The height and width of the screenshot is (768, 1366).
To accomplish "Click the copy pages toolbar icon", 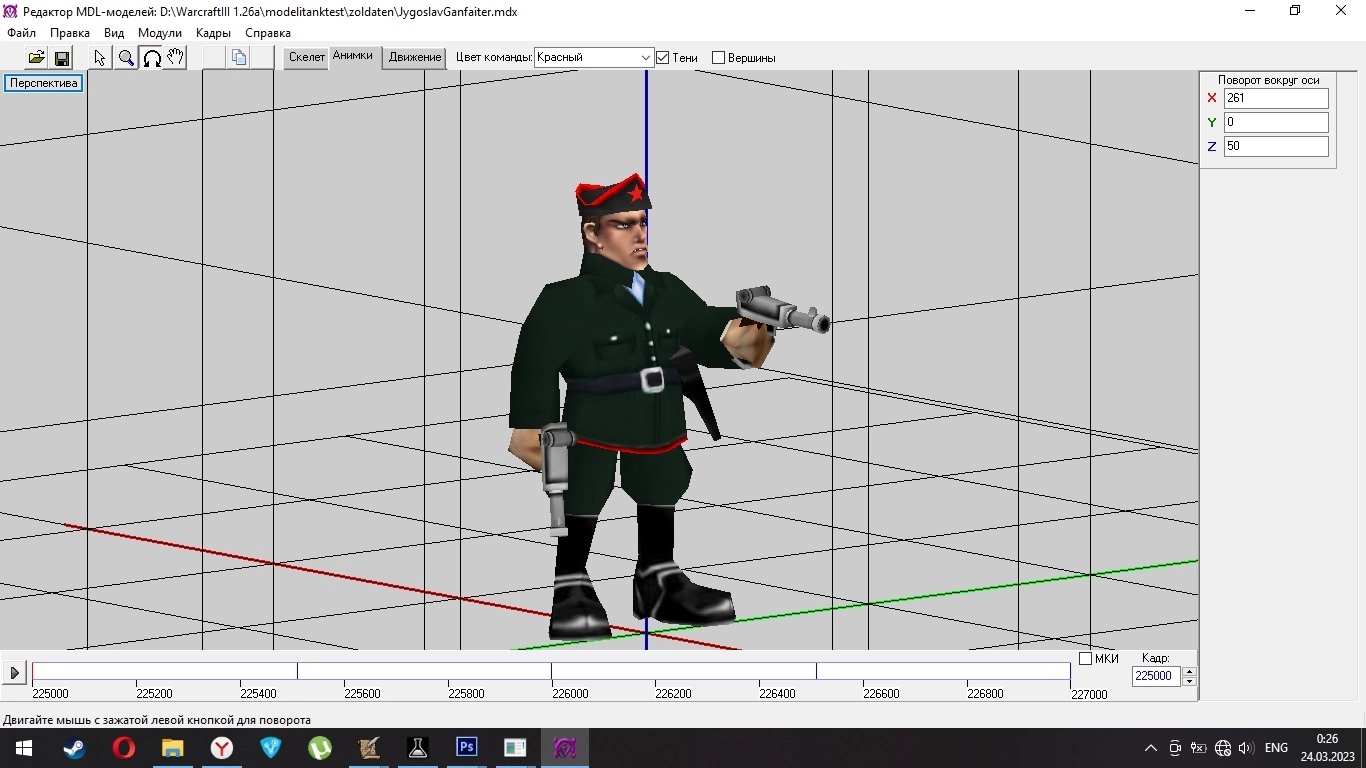I will click(239, 58).
